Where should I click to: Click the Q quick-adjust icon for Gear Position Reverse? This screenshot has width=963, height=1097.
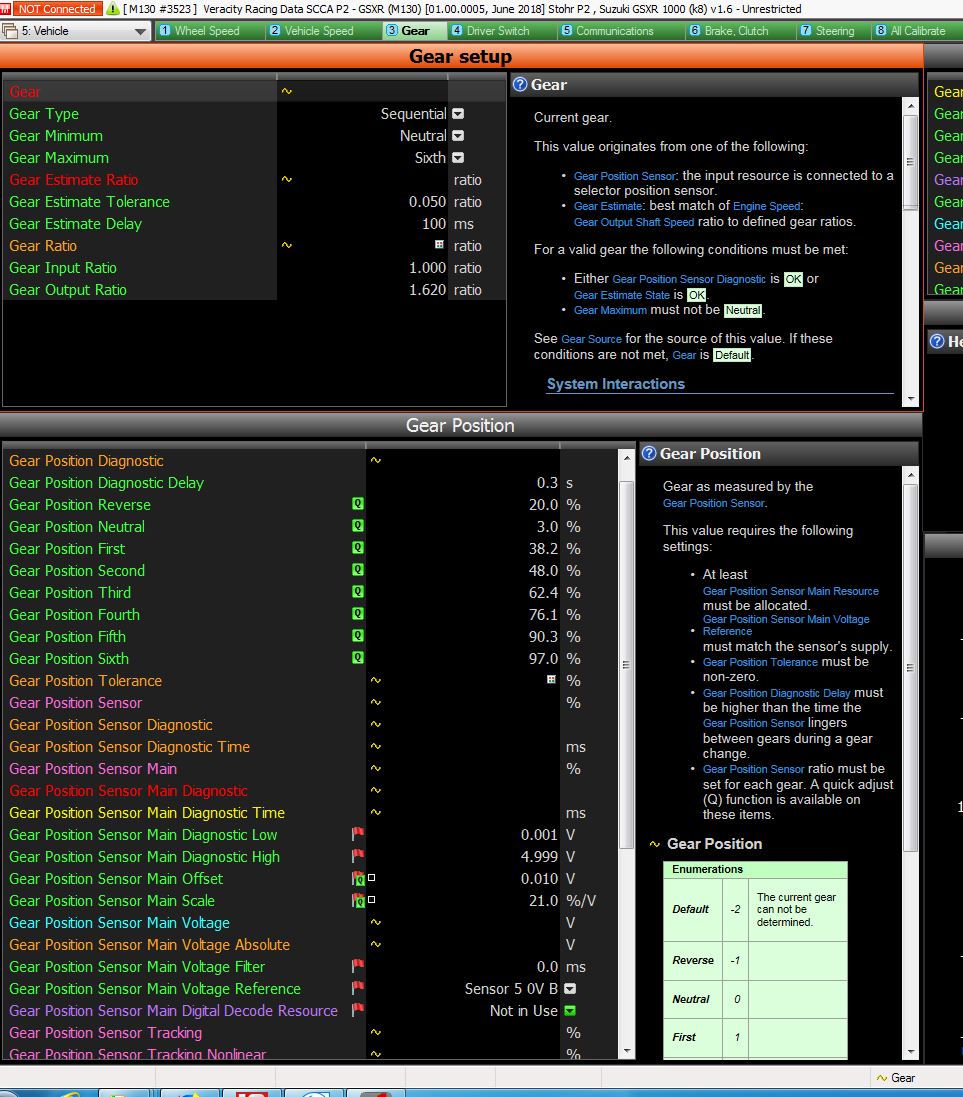[358, 504]
